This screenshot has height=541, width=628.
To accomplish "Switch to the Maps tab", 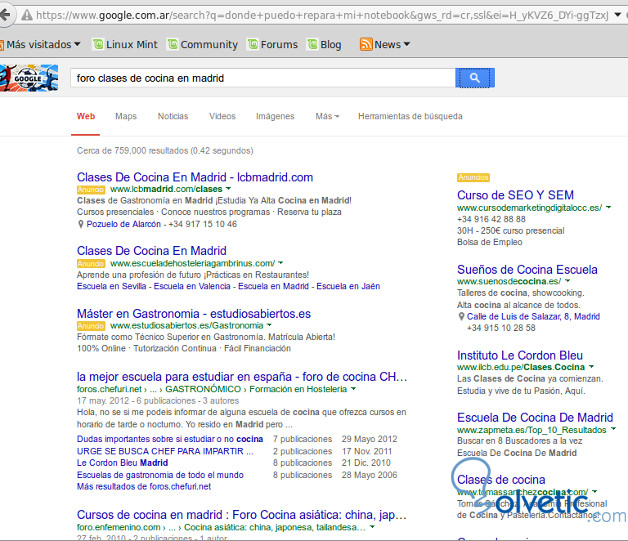I will (x=126, y=116).
